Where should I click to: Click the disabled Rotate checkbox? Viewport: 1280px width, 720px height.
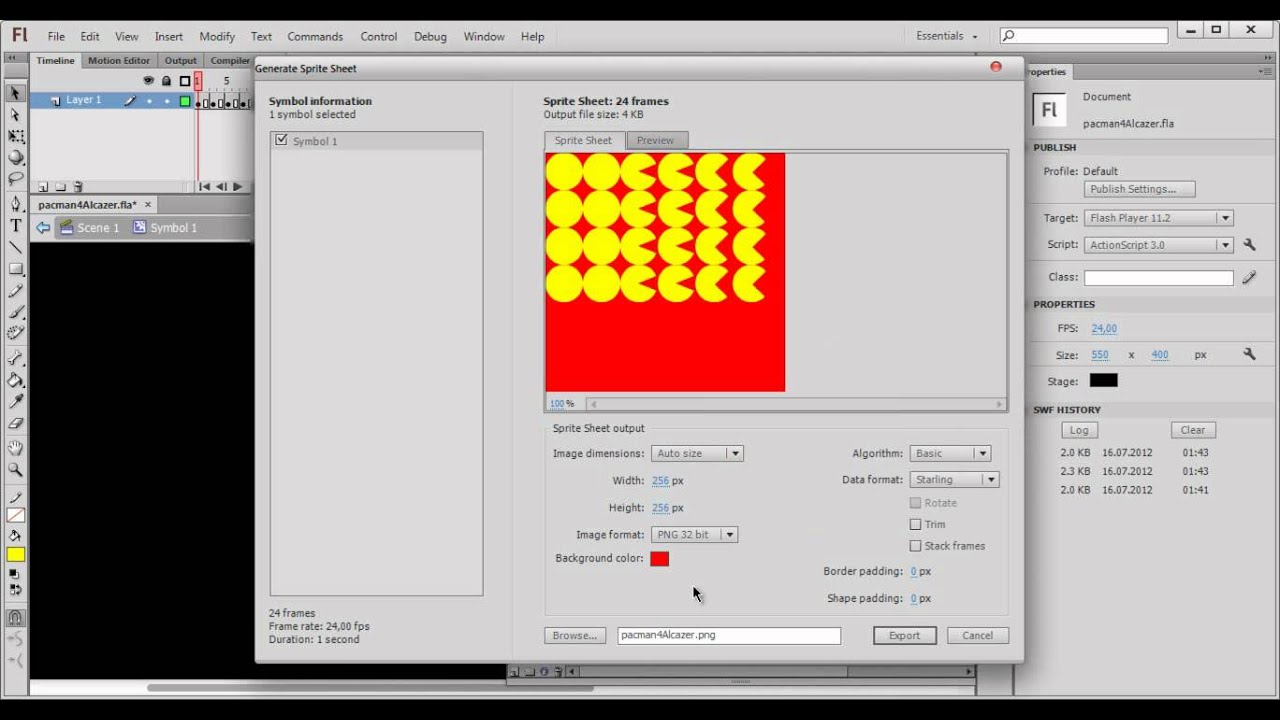click(x=915, y=503)
